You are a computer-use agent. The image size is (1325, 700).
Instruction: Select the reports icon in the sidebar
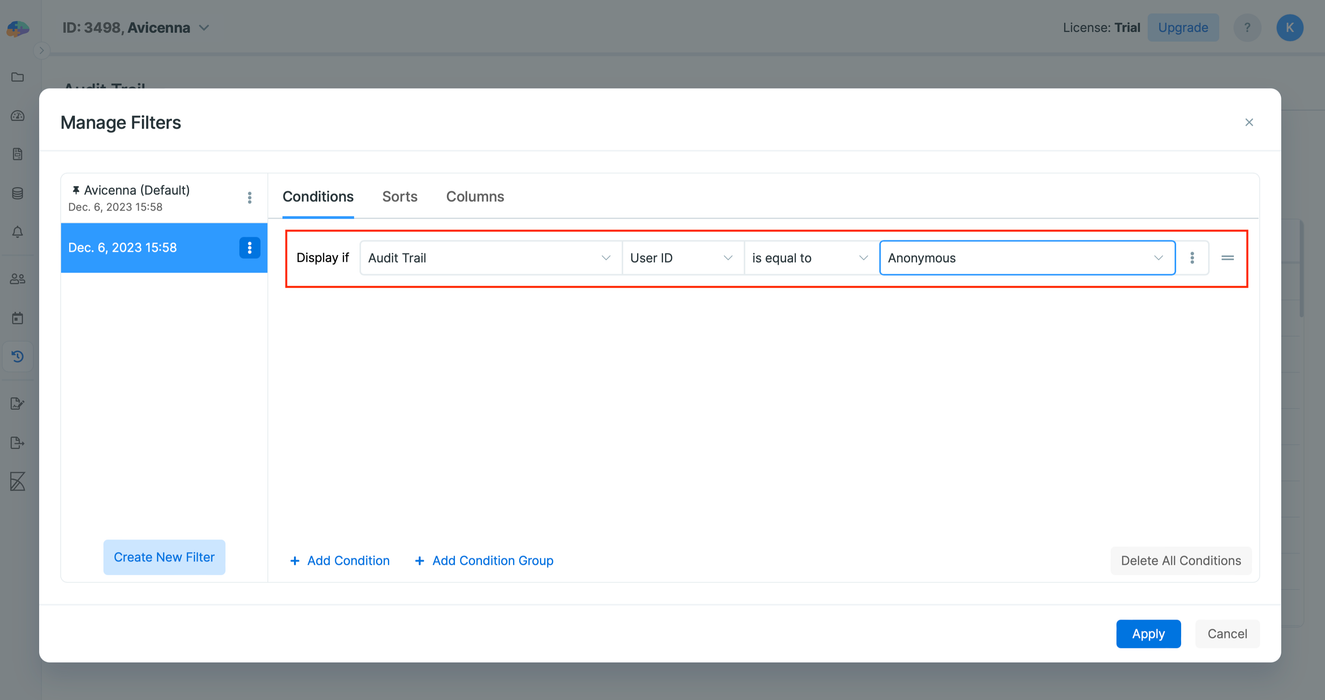click(17, 154)
